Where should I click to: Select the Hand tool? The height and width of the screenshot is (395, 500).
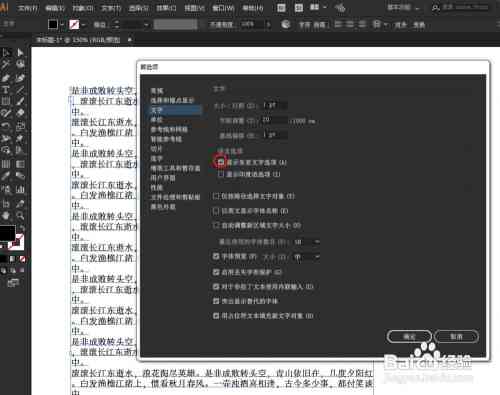pyautogui.click(x=6, y=216)
